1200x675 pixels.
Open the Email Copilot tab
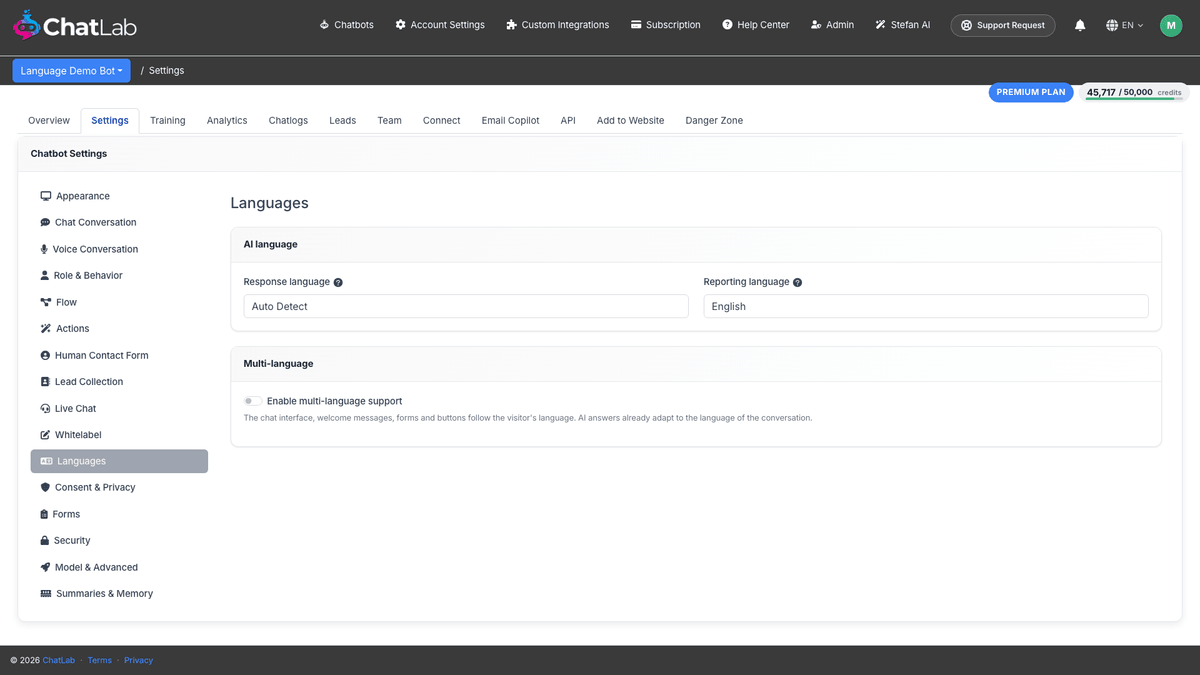click(x=510, y=120)
